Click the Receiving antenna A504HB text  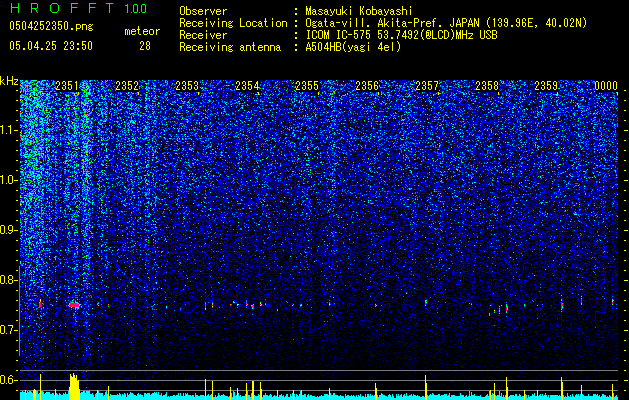290,47
